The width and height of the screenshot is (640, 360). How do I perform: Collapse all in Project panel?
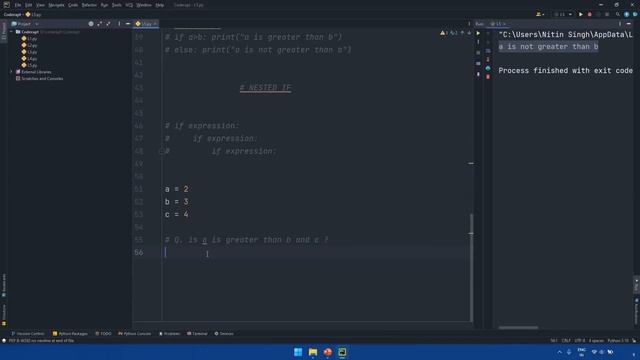pyautogui.click(x=108, y=24)
